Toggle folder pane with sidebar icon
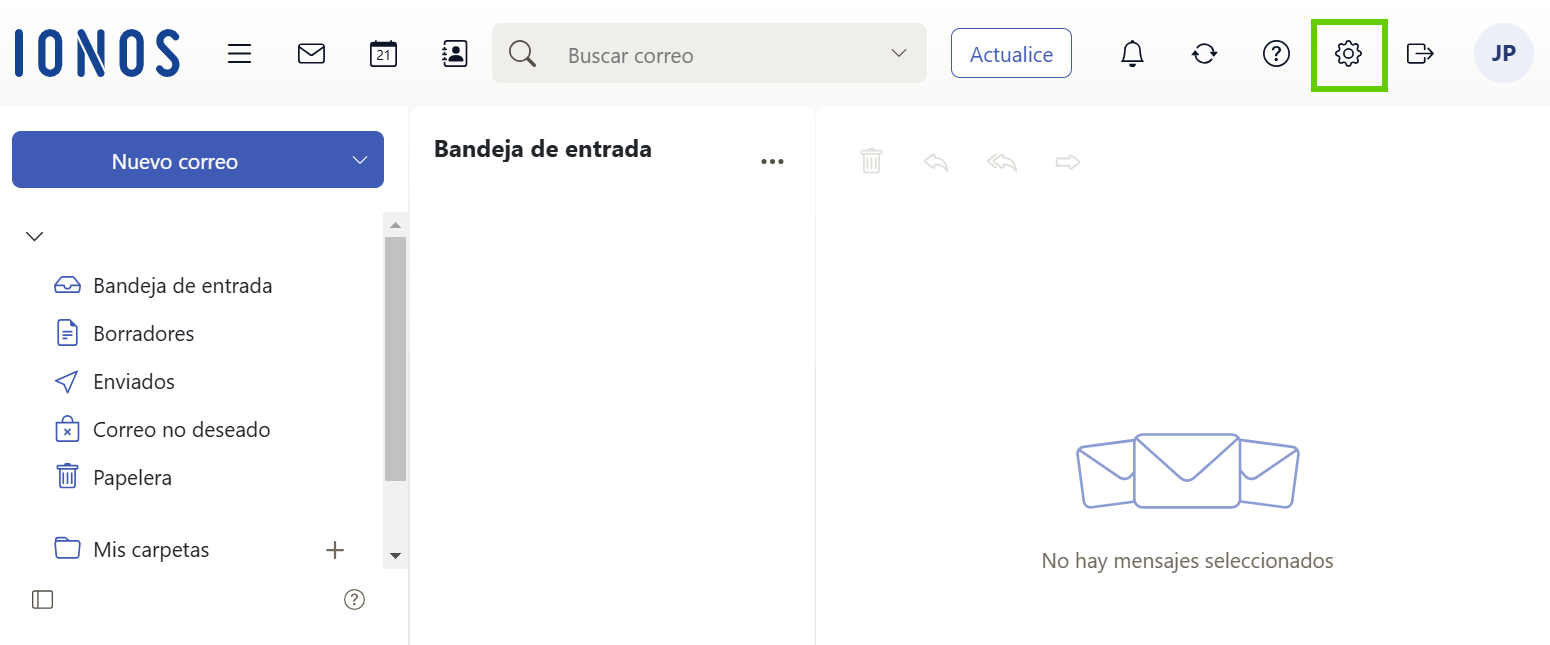Image resolution: width=1550 pixels, height=645 pixels. point(42,599)
